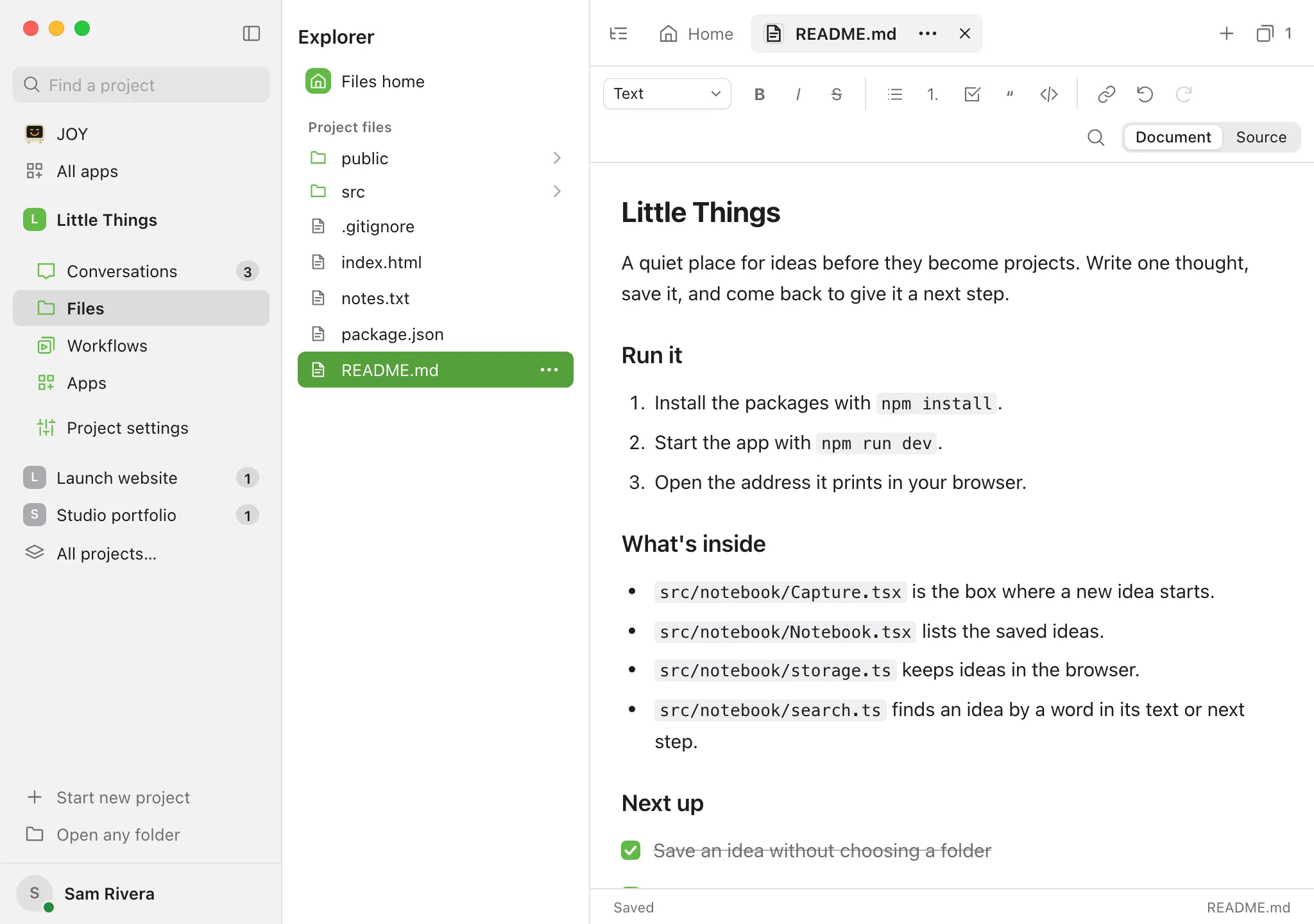The width and height of the screenshot is (1314, 924).
Task: Open README.md tab options menu
Action: (x=928, y=33)
